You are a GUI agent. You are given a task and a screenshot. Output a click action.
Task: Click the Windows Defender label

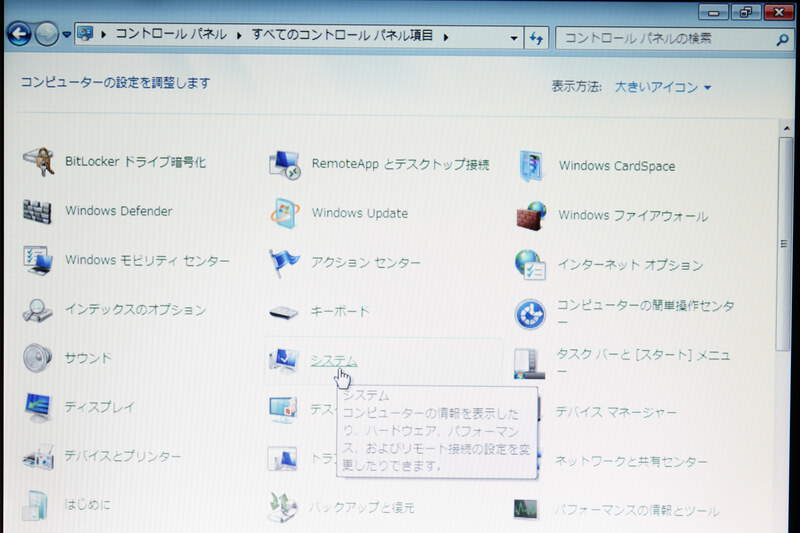pos(119,211)
